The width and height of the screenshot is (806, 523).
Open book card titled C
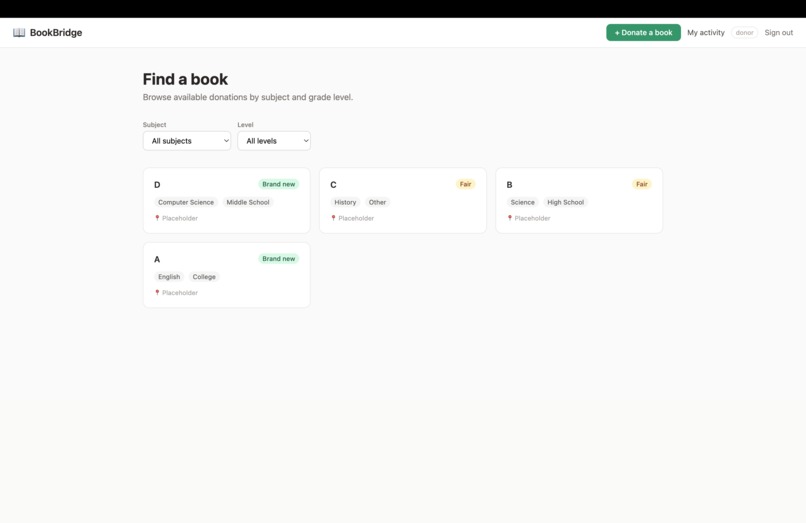(402, 201)
